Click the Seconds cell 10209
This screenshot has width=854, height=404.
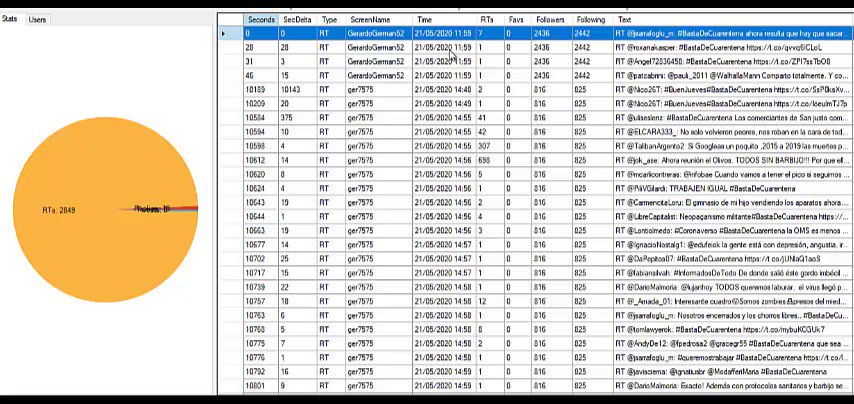pyautogui.click(x=261, y=104)
